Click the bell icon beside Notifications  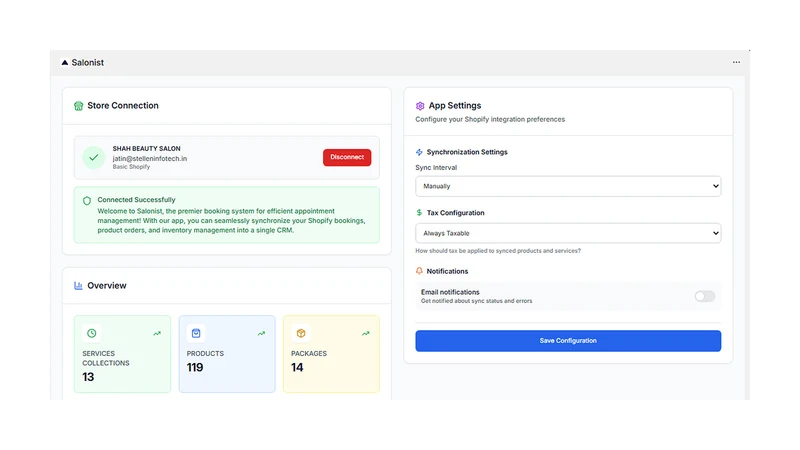(x=419, y=271)
